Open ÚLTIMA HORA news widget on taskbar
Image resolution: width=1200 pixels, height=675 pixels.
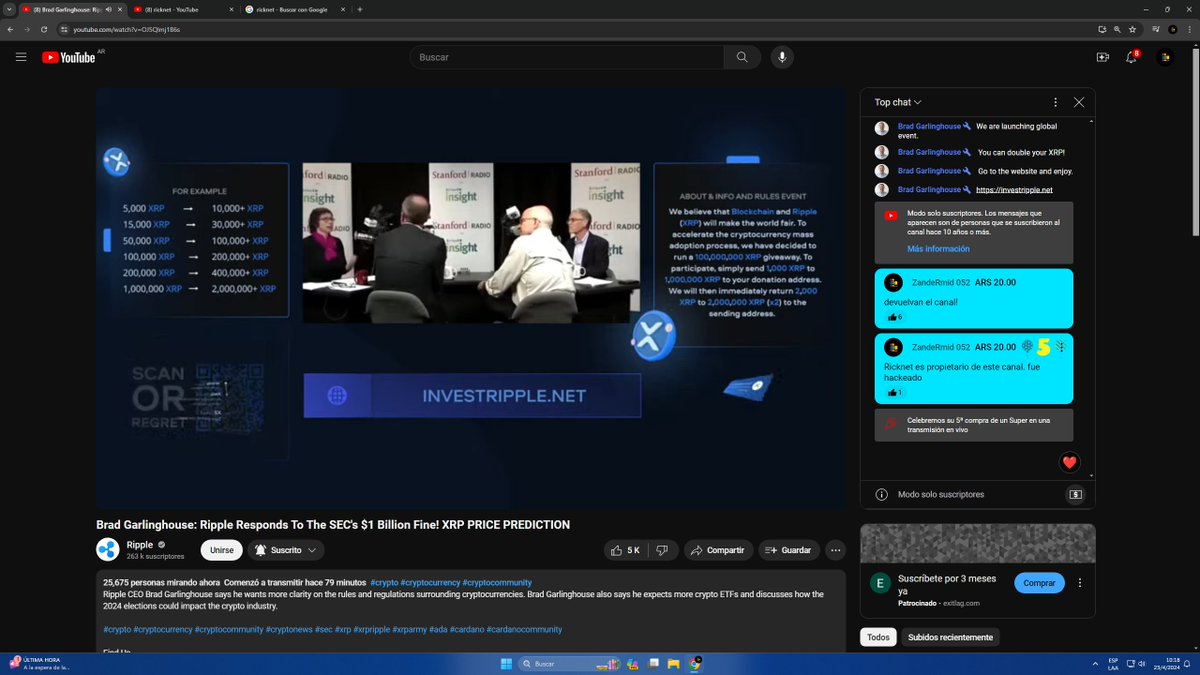point(40,663)
